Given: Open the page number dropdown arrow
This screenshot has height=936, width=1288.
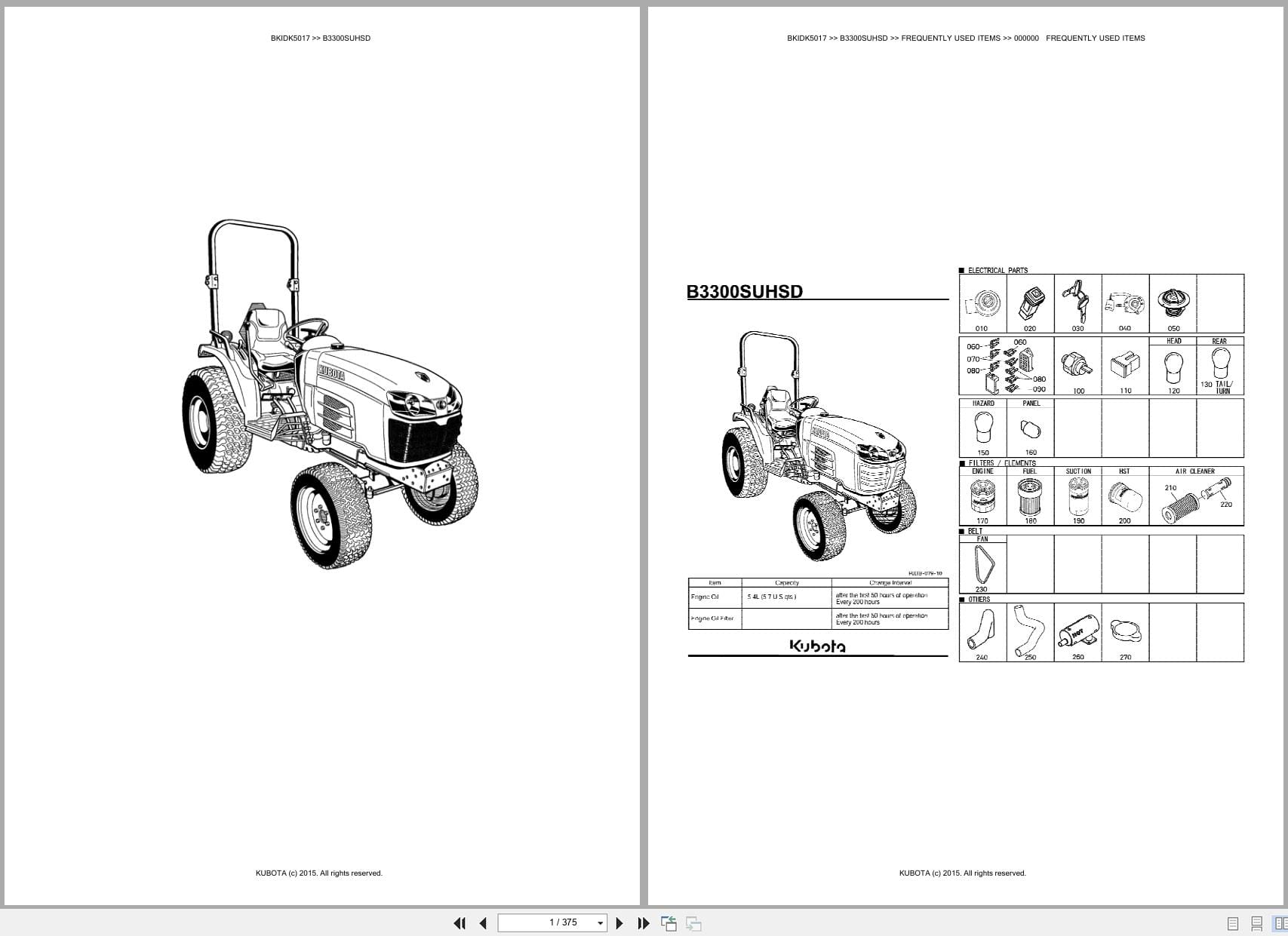Looking at the screenshot, I should point(601,923).
